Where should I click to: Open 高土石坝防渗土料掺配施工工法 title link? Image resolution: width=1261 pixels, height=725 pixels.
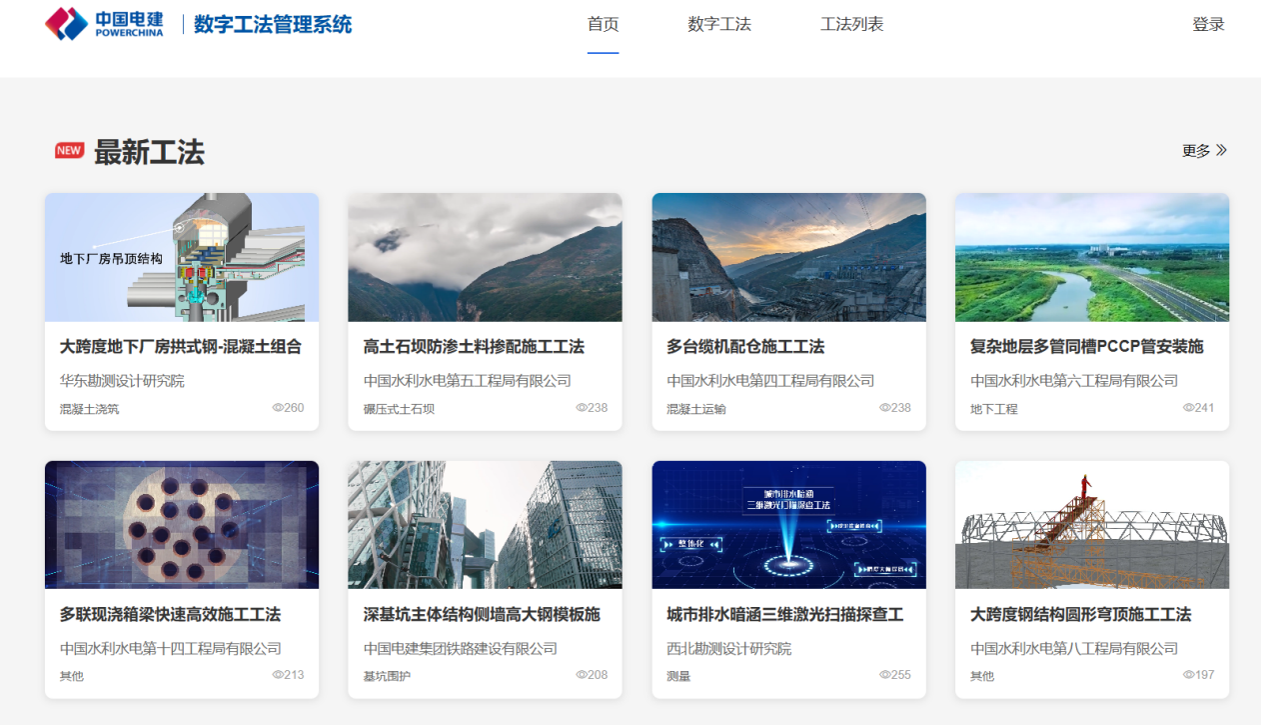(x=473, y=347)
